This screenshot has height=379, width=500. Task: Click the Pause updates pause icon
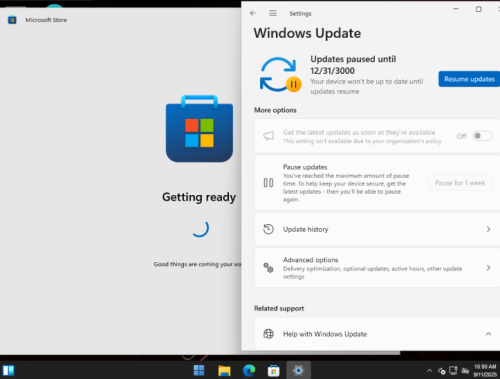point(268,183)
